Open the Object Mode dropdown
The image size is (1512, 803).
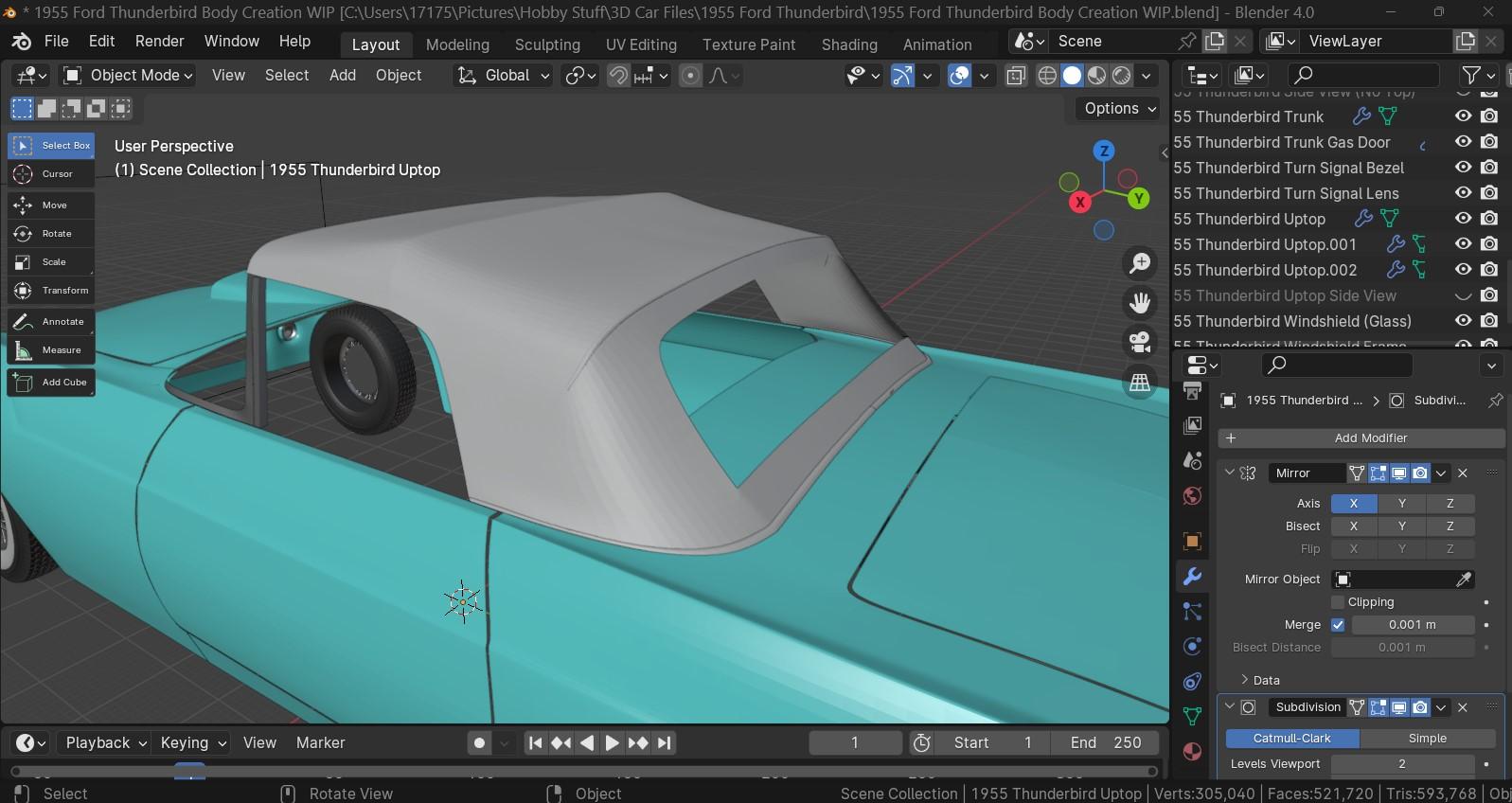(x=128, y=76)
